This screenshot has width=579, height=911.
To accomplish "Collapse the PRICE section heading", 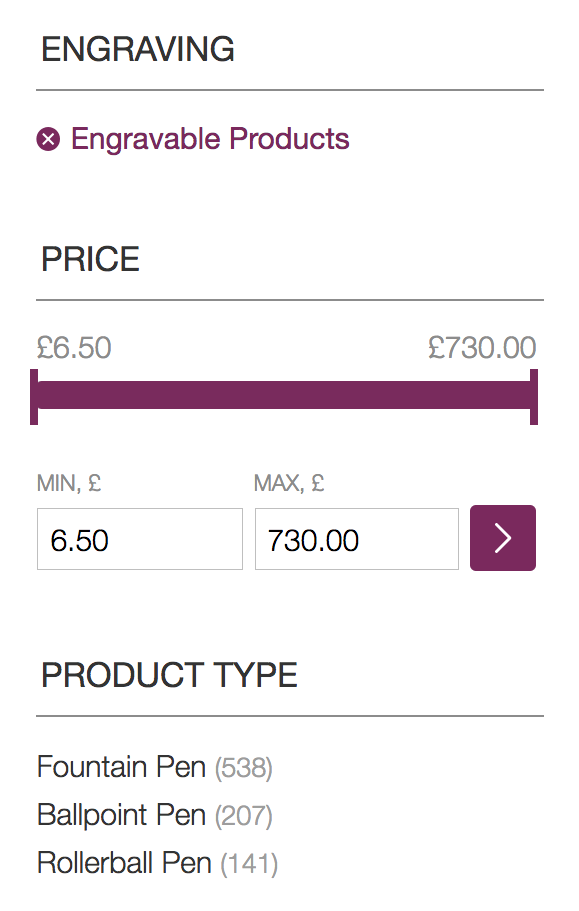I will [90, 259].
